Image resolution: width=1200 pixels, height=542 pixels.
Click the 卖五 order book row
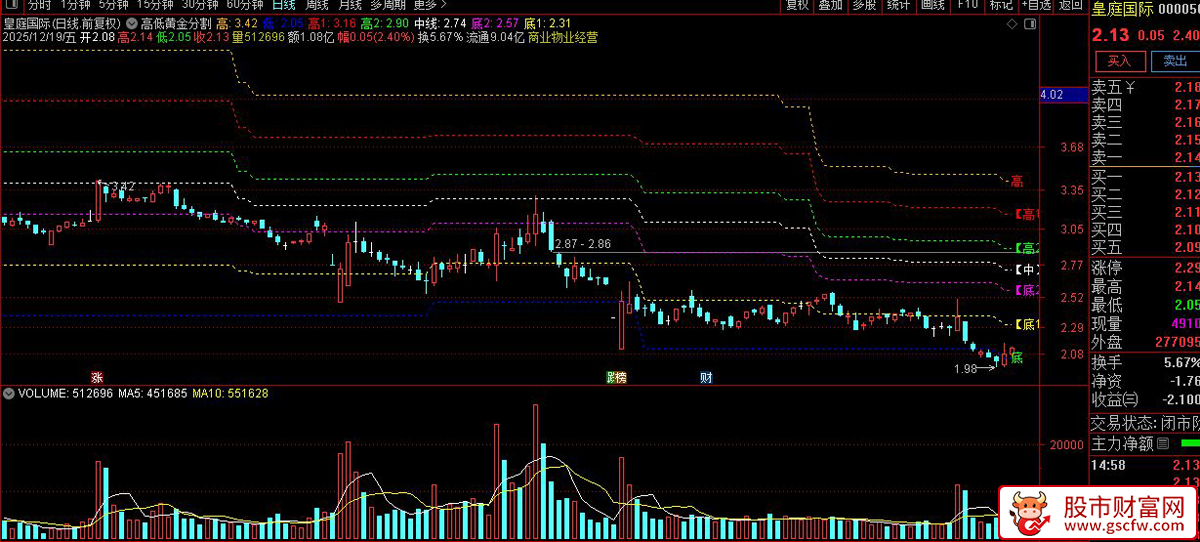pos(1145,88)
